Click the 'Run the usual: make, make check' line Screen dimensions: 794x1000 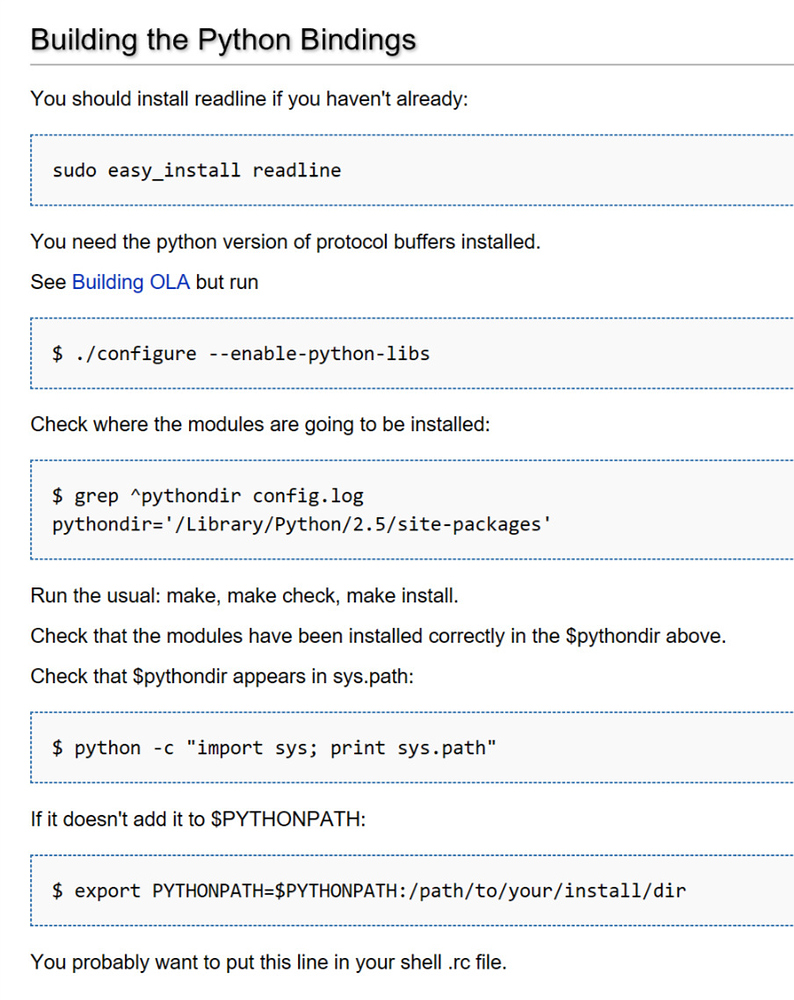[x=244, y=597]
